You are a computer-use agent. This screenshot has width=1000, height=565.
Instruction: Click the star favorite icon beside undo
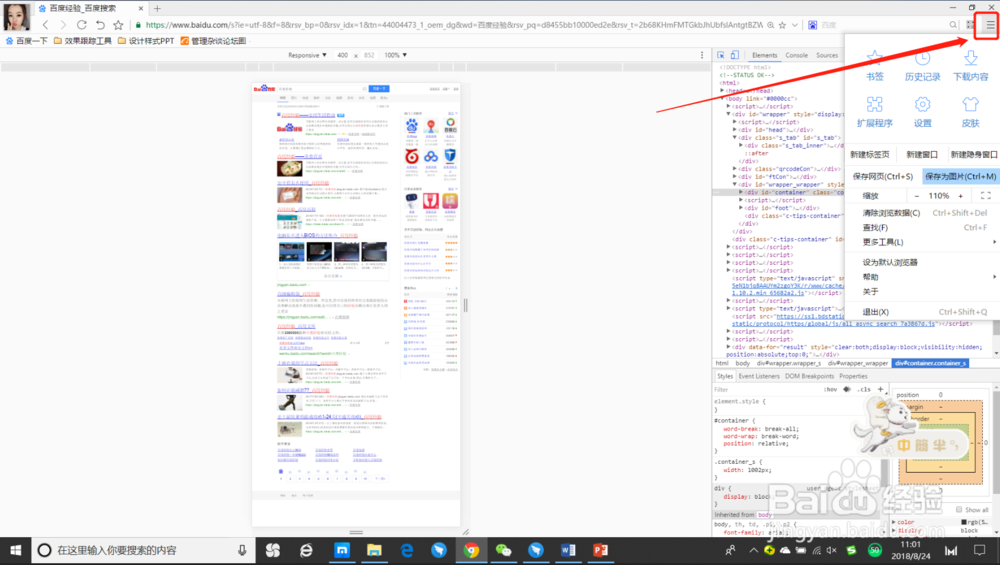(x=118, y=25)
